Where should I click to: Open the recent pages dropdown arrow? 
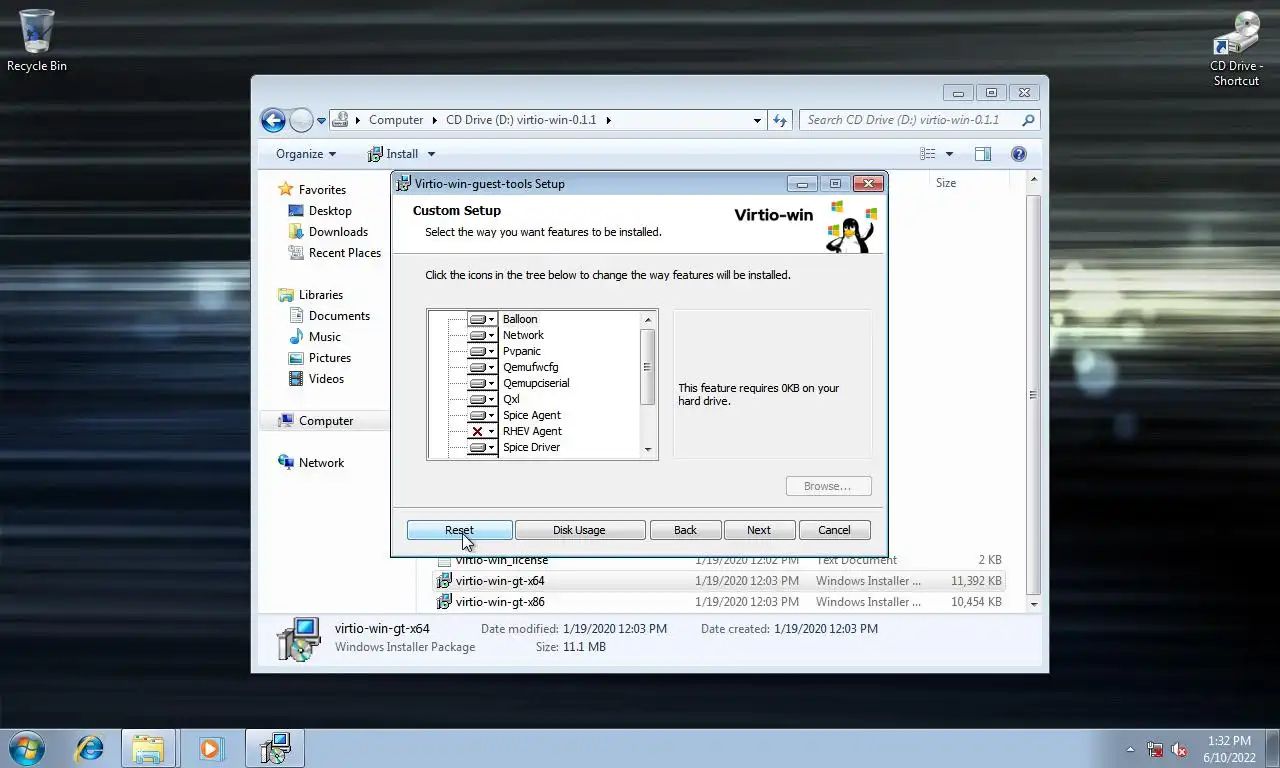tap(321, 121)
